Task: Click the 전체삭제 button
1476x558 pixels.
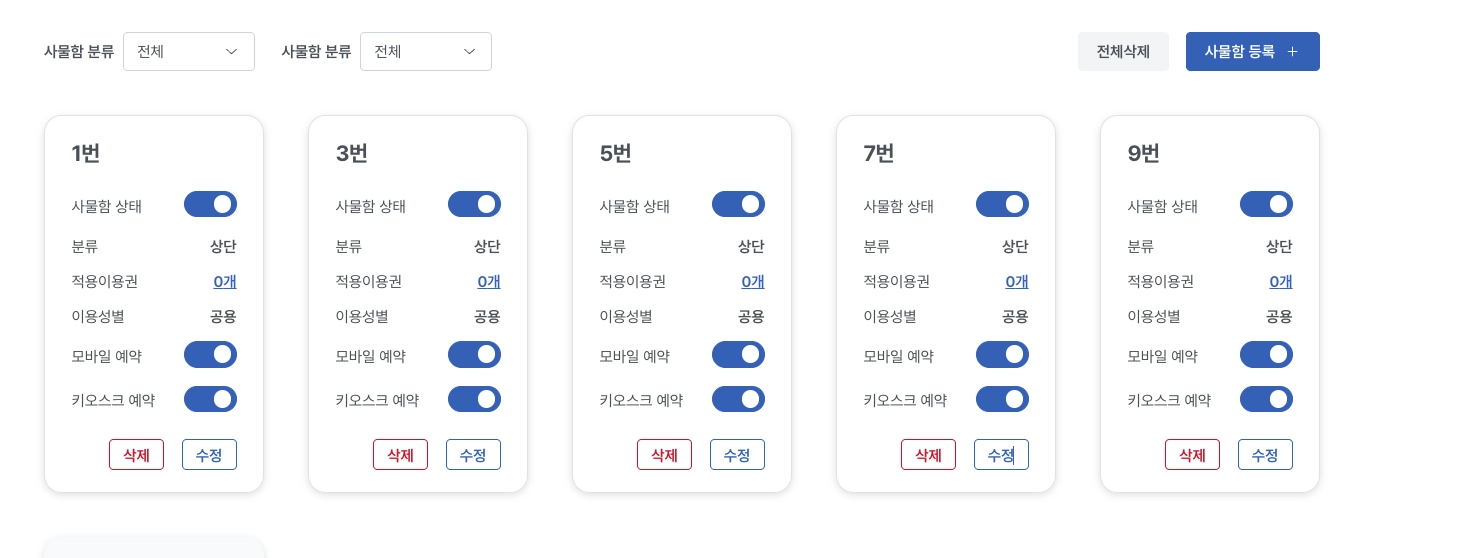Action: [x=1123, y=52]
